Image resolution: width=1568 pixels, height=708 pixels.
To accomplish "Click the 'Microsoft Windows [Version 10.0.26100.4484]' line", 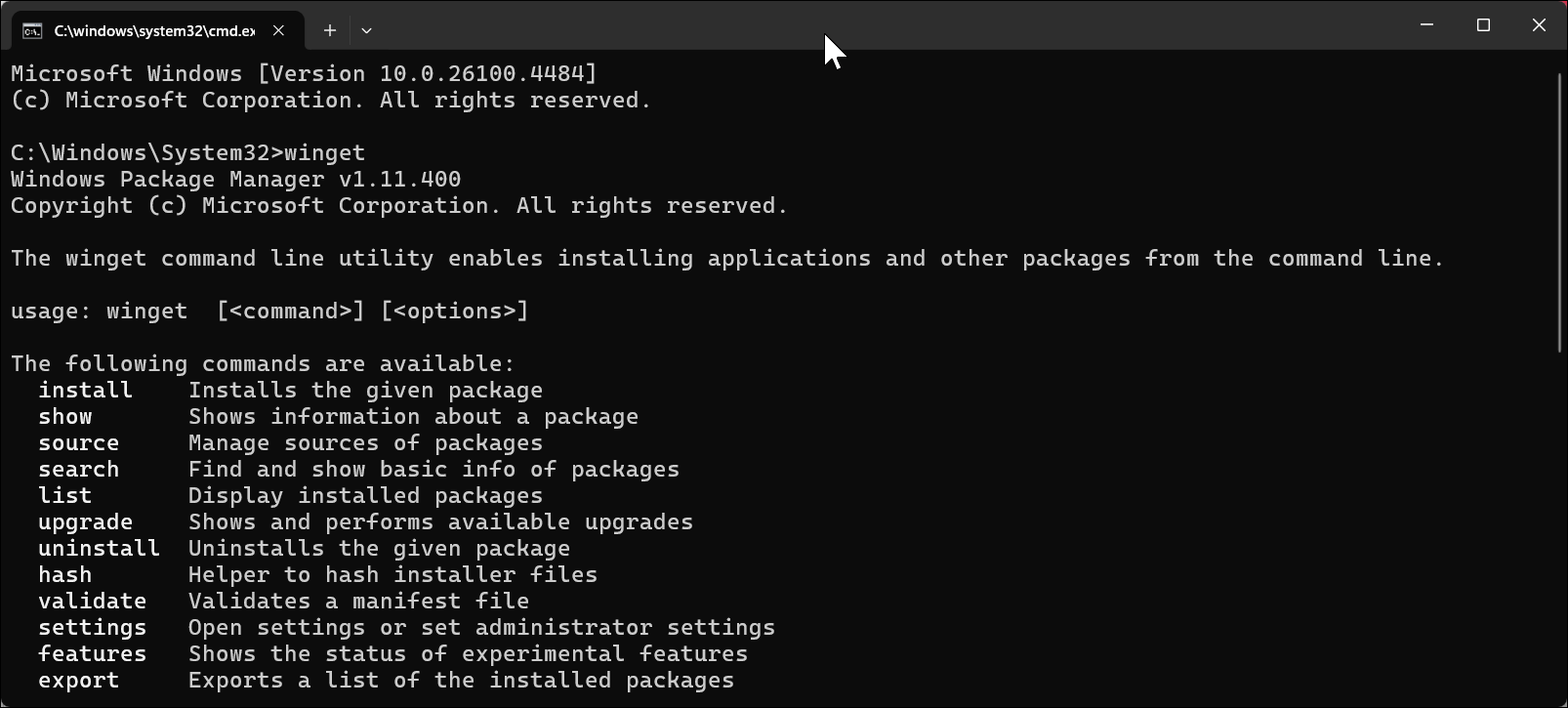I will [304, 74].
